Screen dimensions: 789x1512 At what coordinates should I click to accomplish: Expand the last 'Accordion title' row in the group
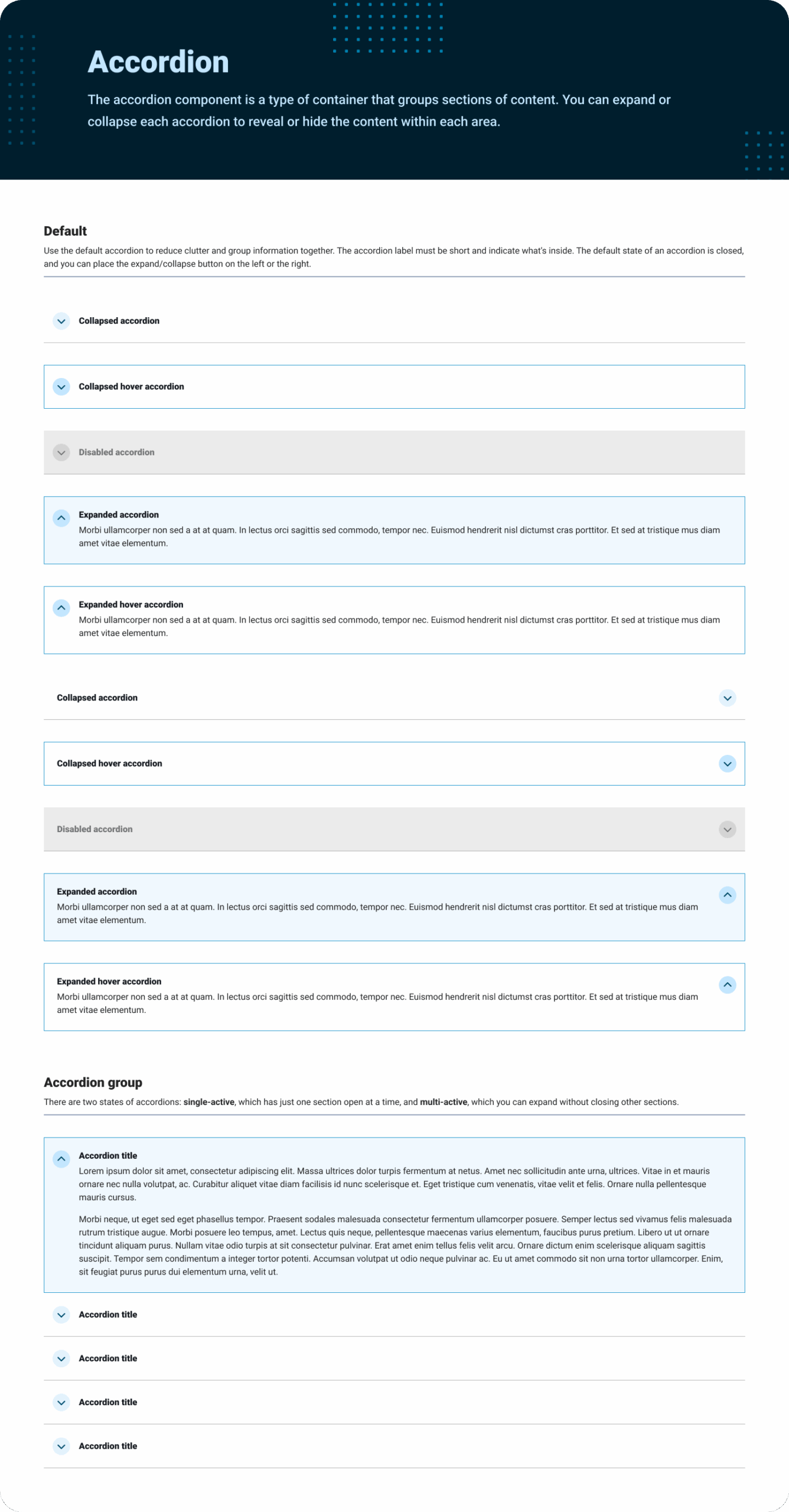(x=61, y=1445)
